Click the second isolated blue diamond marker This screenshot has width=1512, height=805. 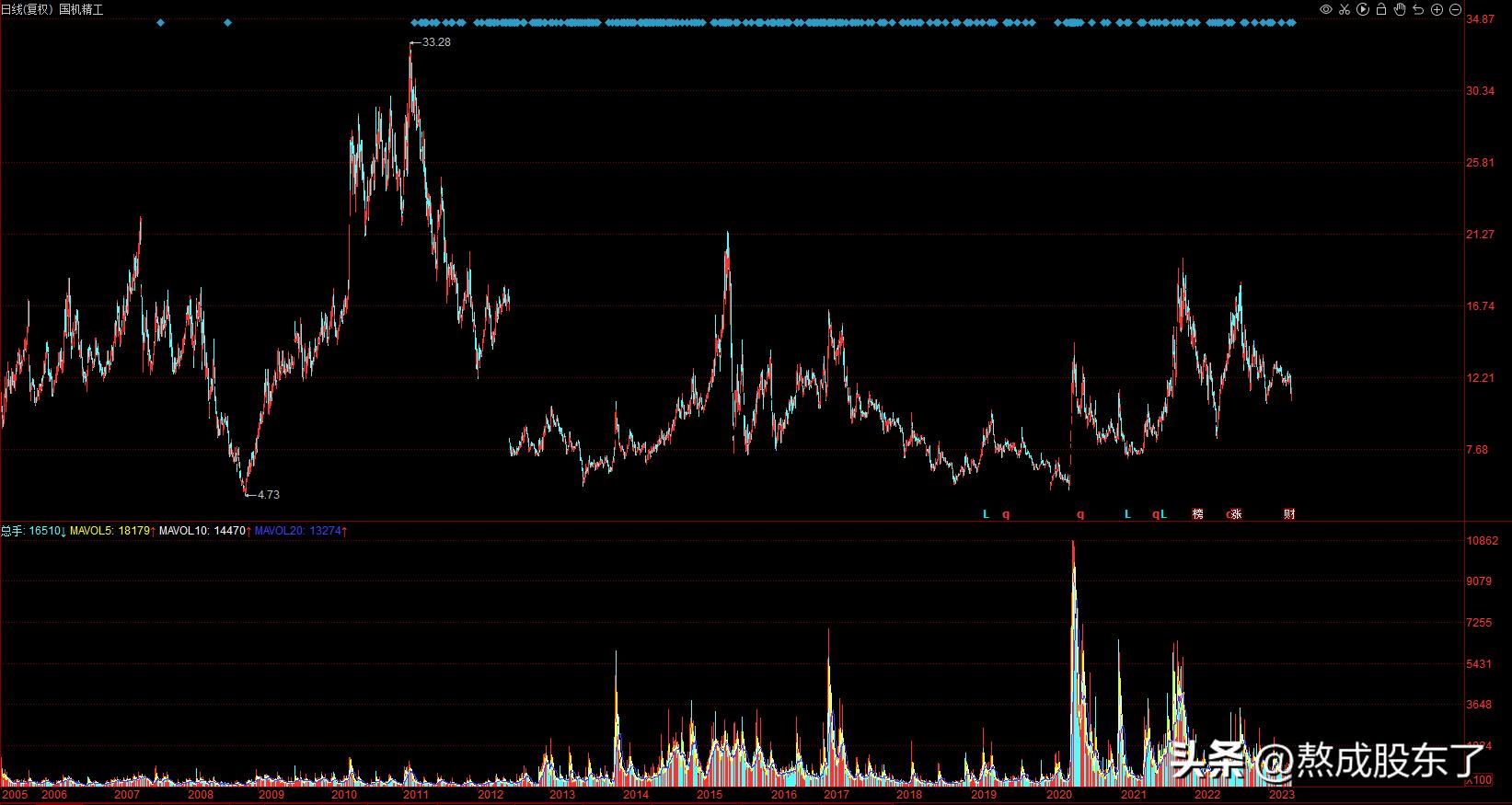point(228,23)
